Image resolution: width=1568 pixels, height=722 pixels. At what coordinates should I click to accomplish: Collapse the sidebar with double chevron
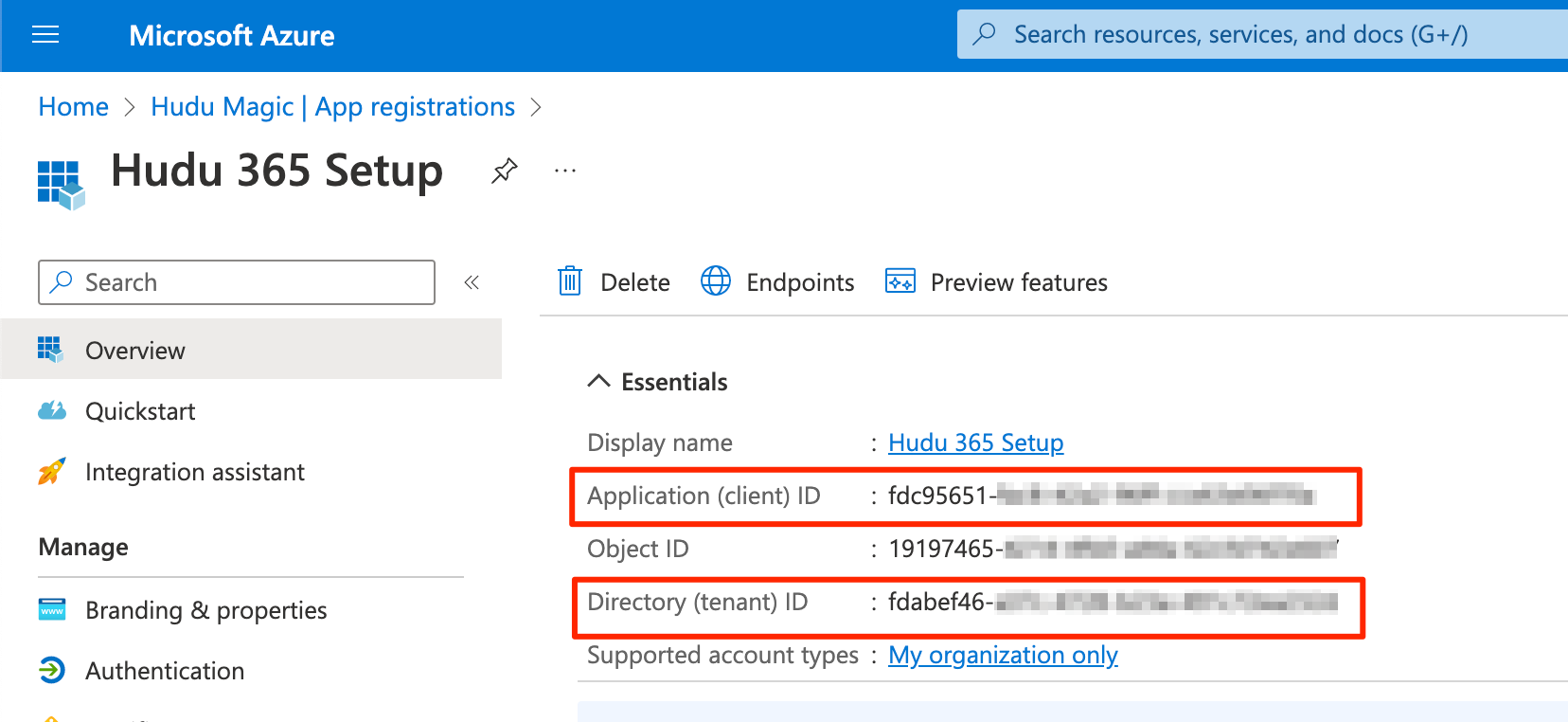pyautogui.click(x=472, y=282)
